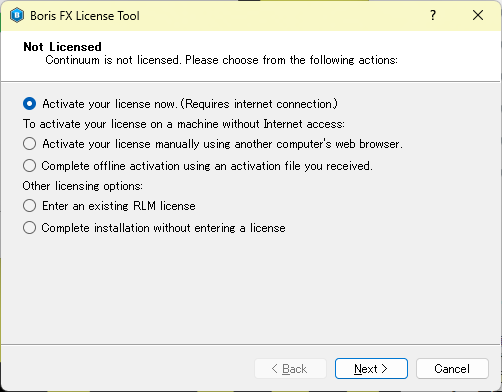Click the 'Boris FX License Tool' window title
The image size is (502, 392).
pos(85,16)
